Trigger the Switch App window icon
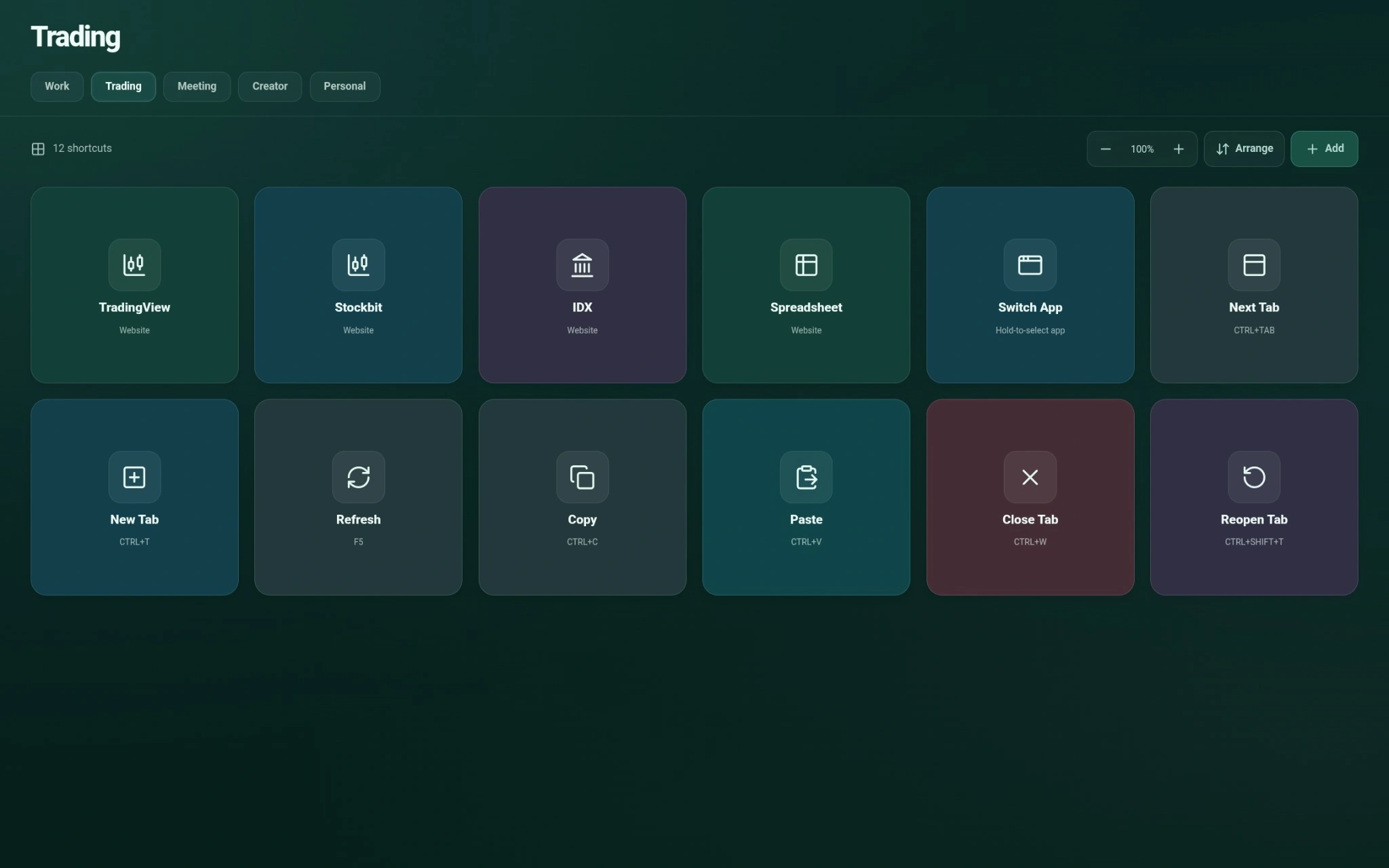This screenshot has height=868, width=1389. point(1030,264)
